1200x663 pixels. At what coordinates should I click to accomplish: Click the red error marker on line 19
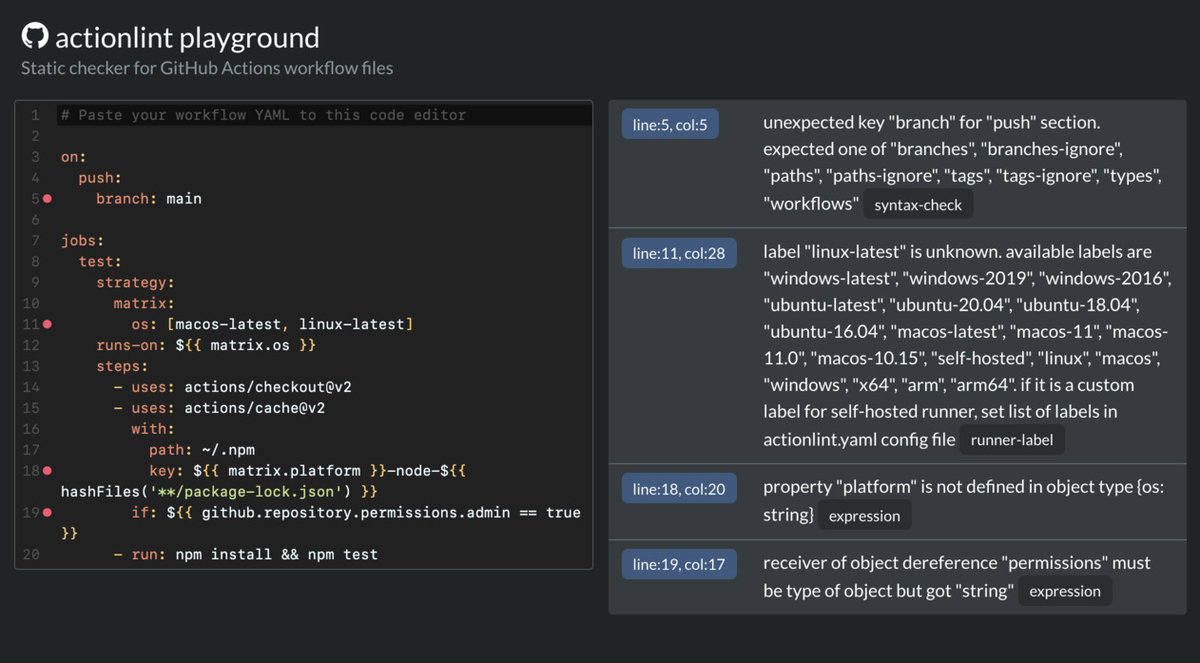coord(47,512)
